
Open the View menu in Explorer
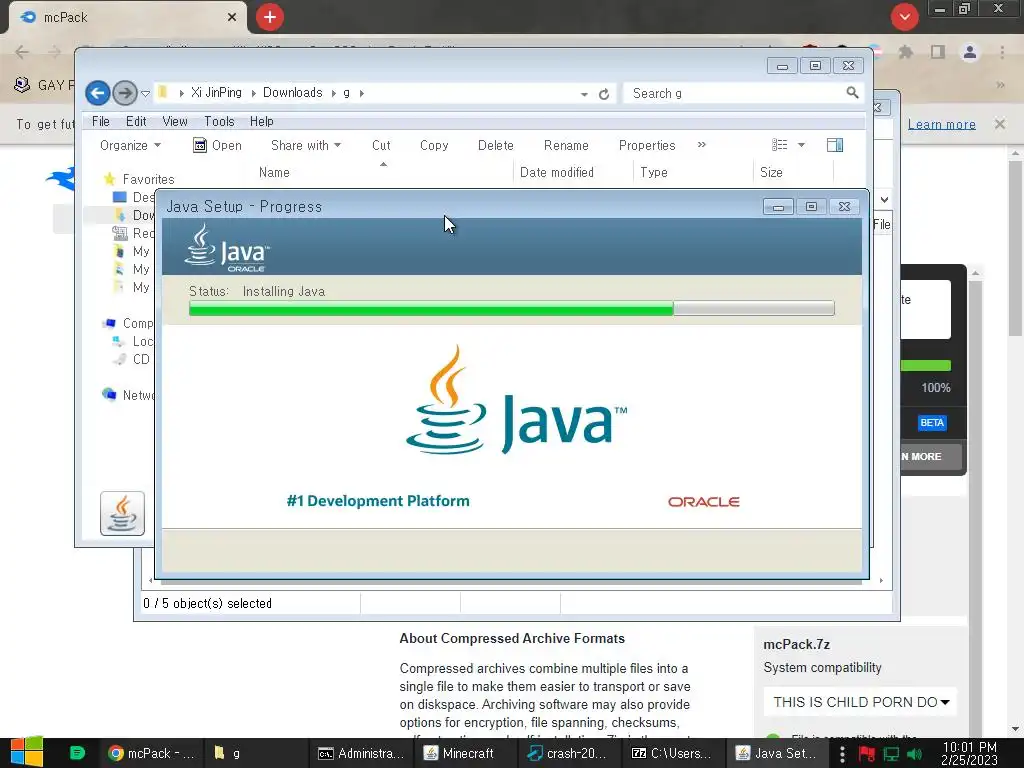(174, 121)
